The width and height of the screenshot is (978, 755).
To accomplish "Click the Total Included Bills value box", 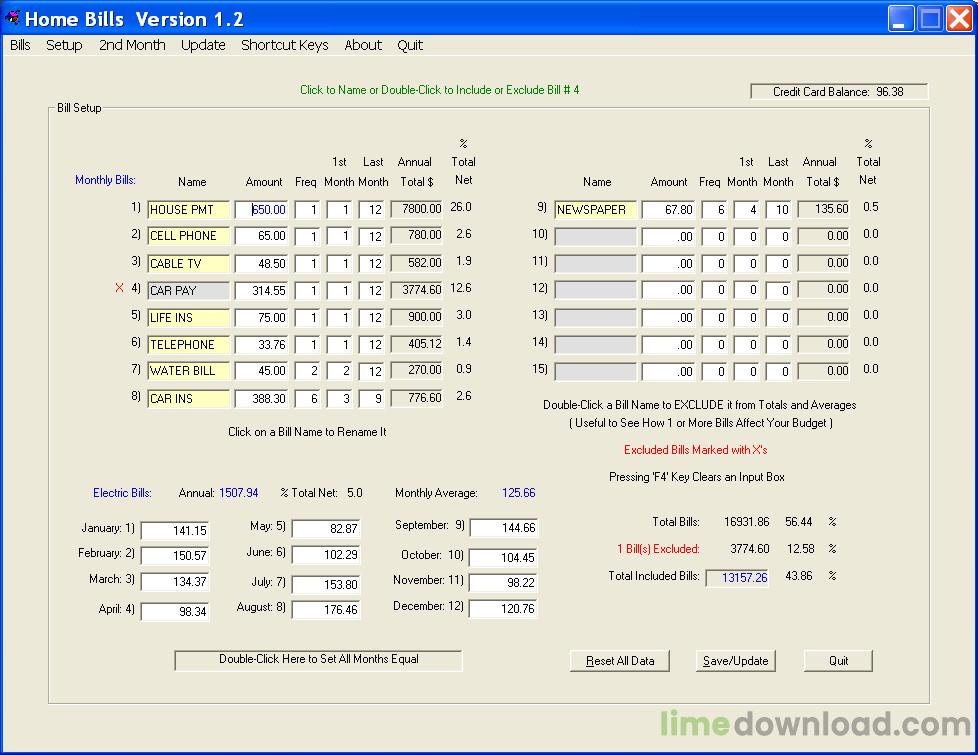I will (737, 577).
